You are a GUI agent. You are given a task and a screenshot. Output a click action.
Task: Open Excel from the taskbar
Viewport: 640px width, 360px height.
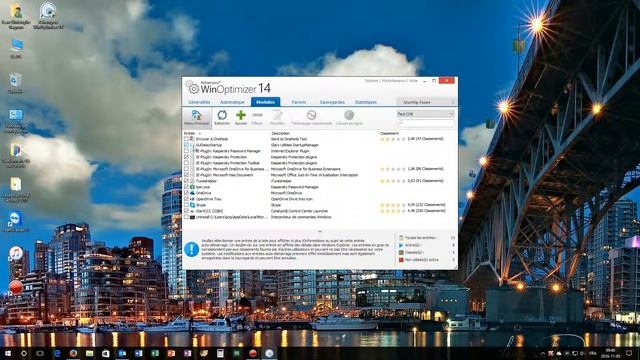coord(155,353)
